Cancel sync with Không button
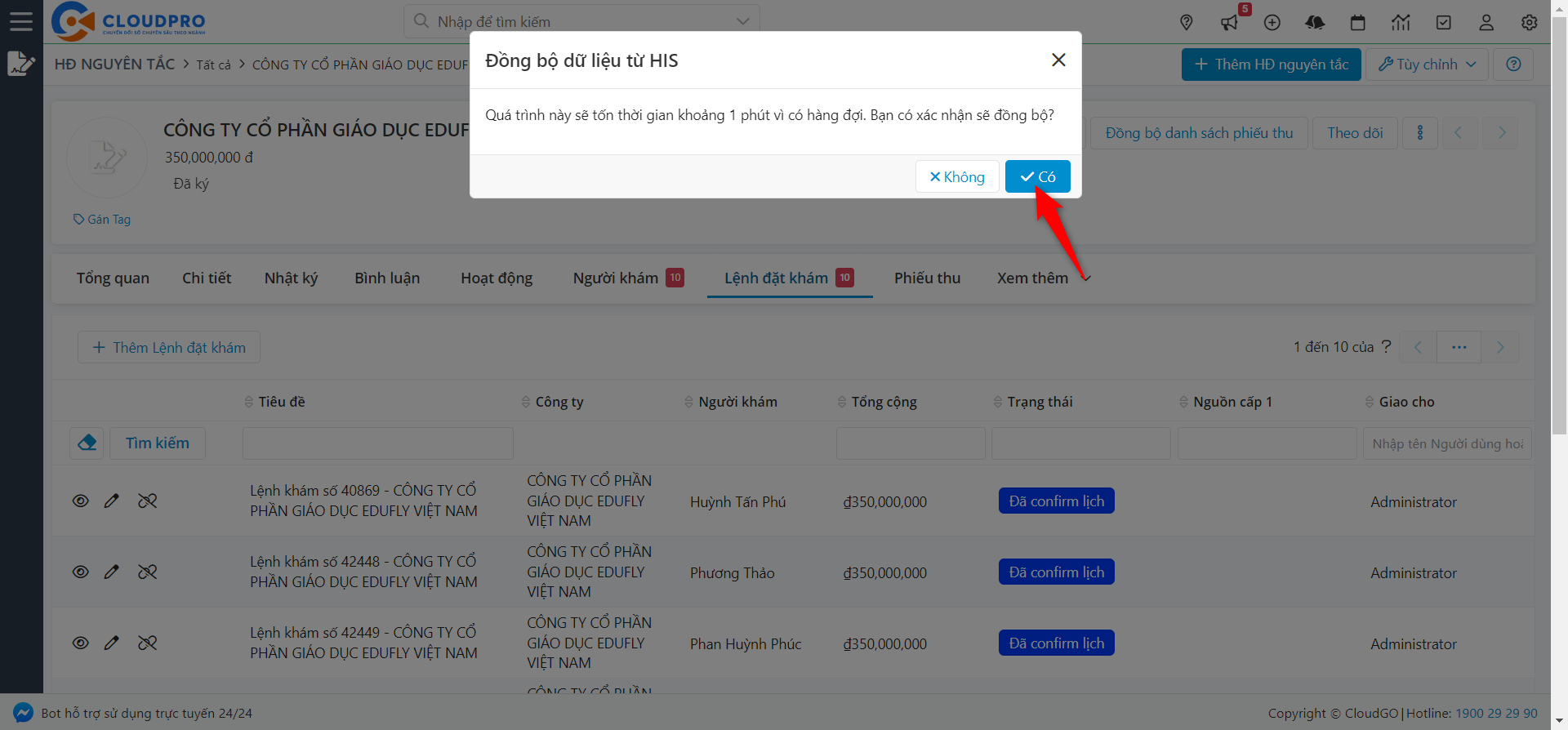1568x730 pixels. point(957,176)
